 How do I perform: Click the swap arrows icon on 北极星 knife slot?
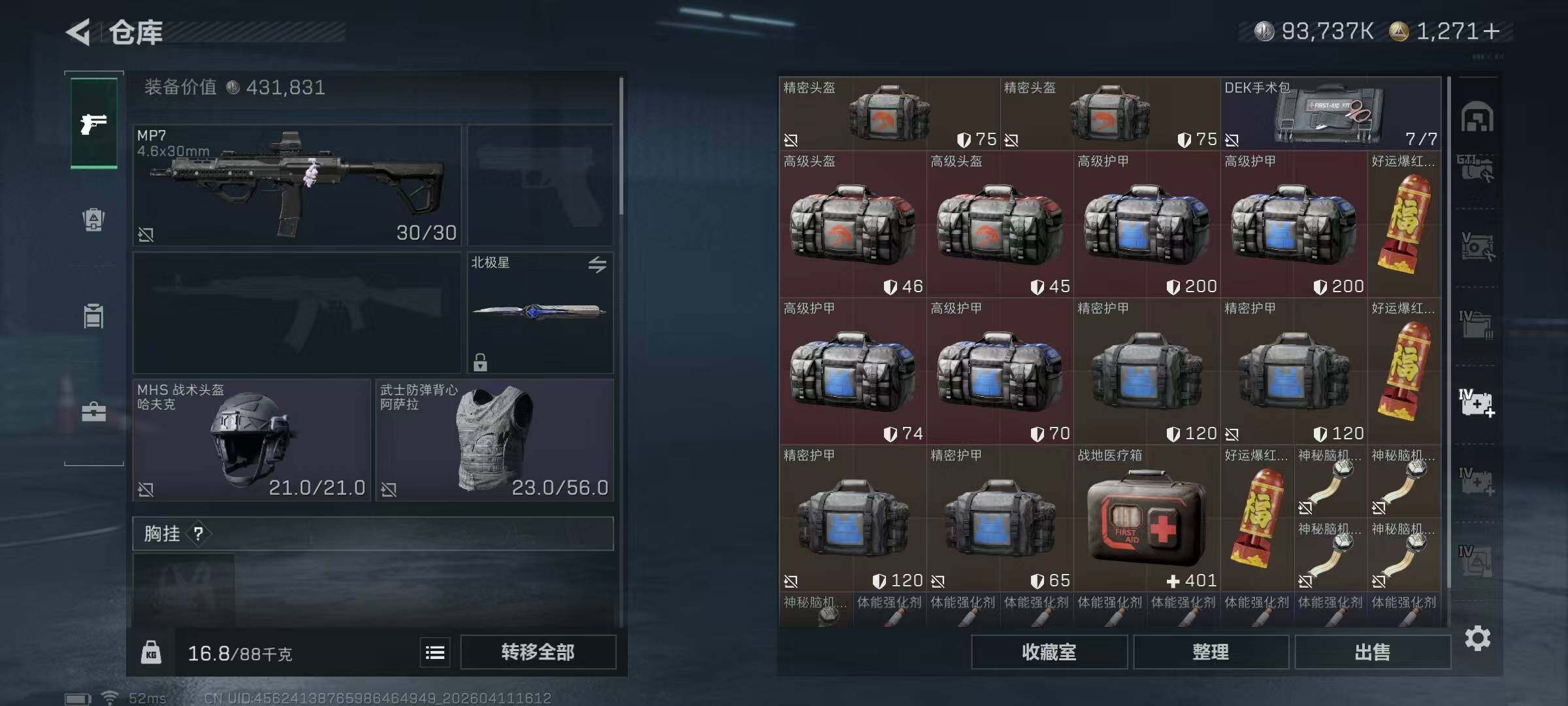click(597, 265)
